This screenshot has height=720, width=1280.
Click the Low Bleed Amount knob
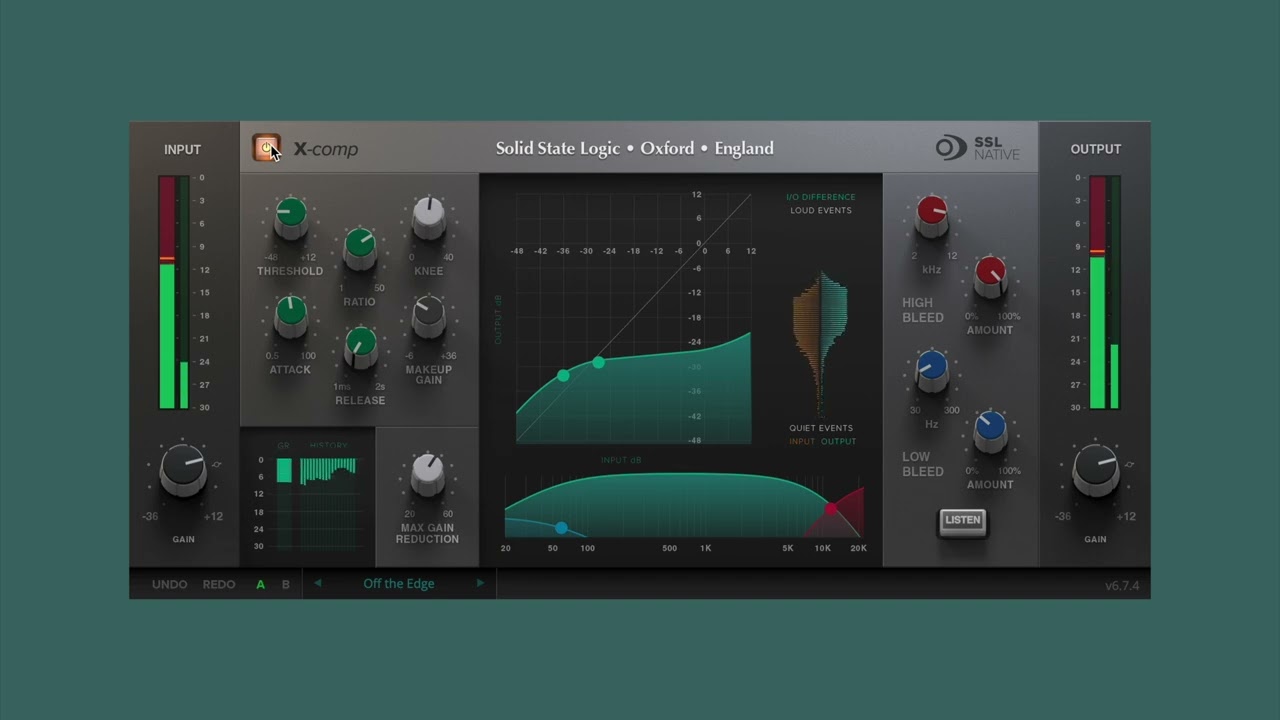pyautogui.click(x=990, y=430)
